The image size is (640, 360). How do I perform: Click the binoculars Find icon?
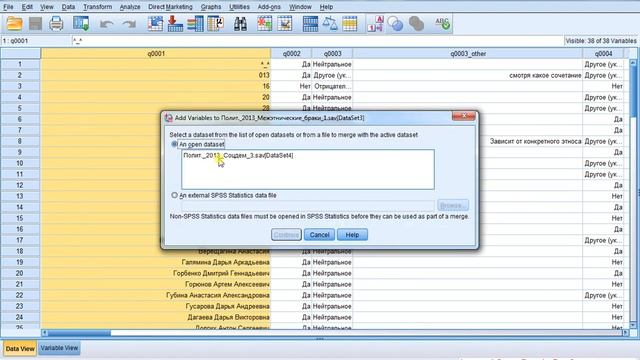240,24
